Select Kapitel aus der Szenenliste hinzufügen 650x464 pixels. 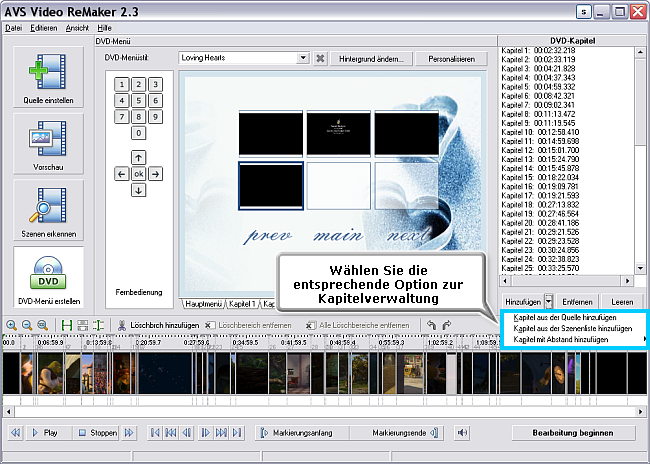click(572, 328)
